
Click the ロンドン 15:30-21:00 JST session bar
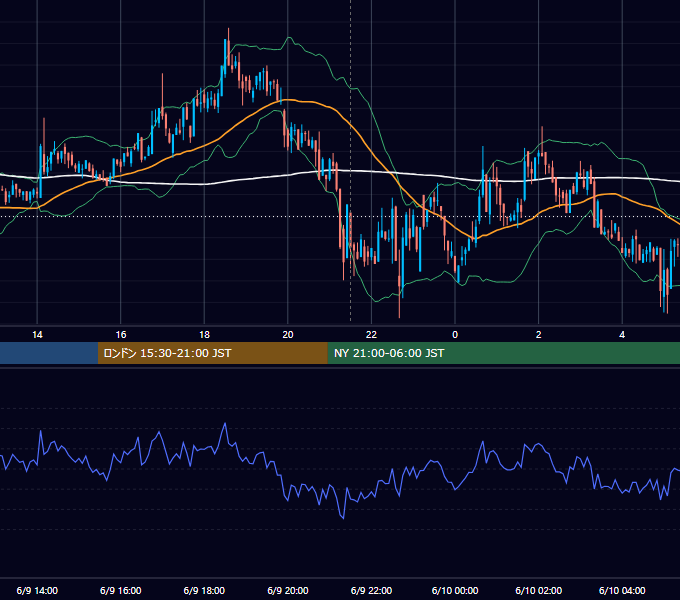[x=212, y=353]
